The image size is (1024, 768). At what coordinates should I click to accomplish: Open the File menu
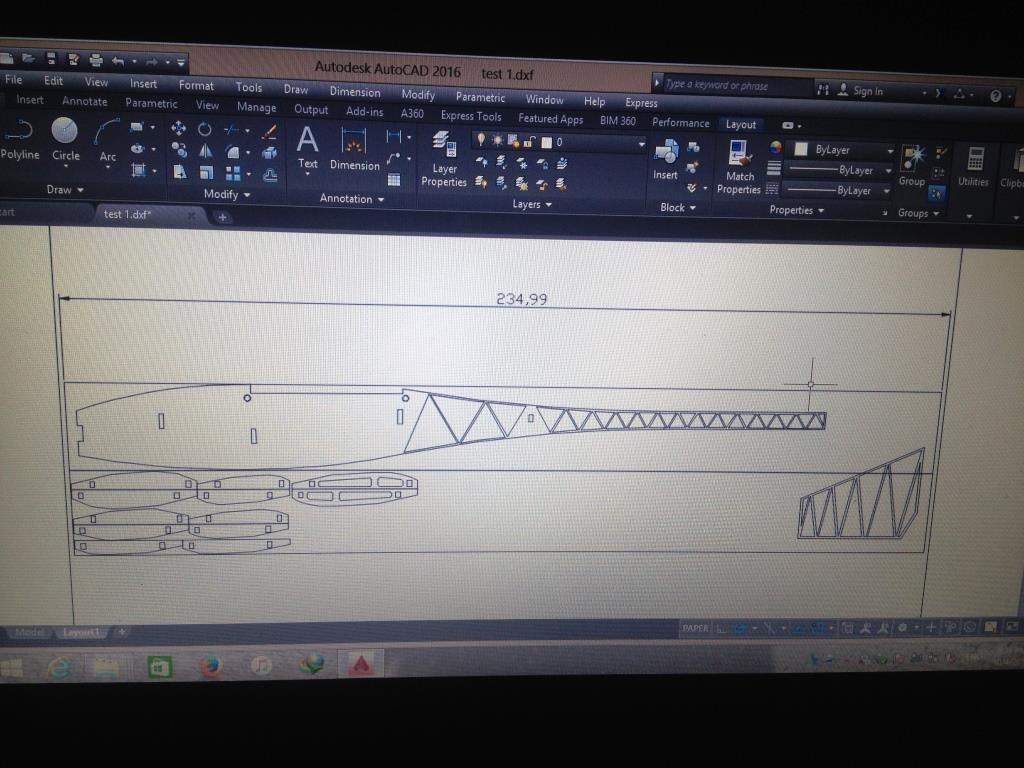13,80
